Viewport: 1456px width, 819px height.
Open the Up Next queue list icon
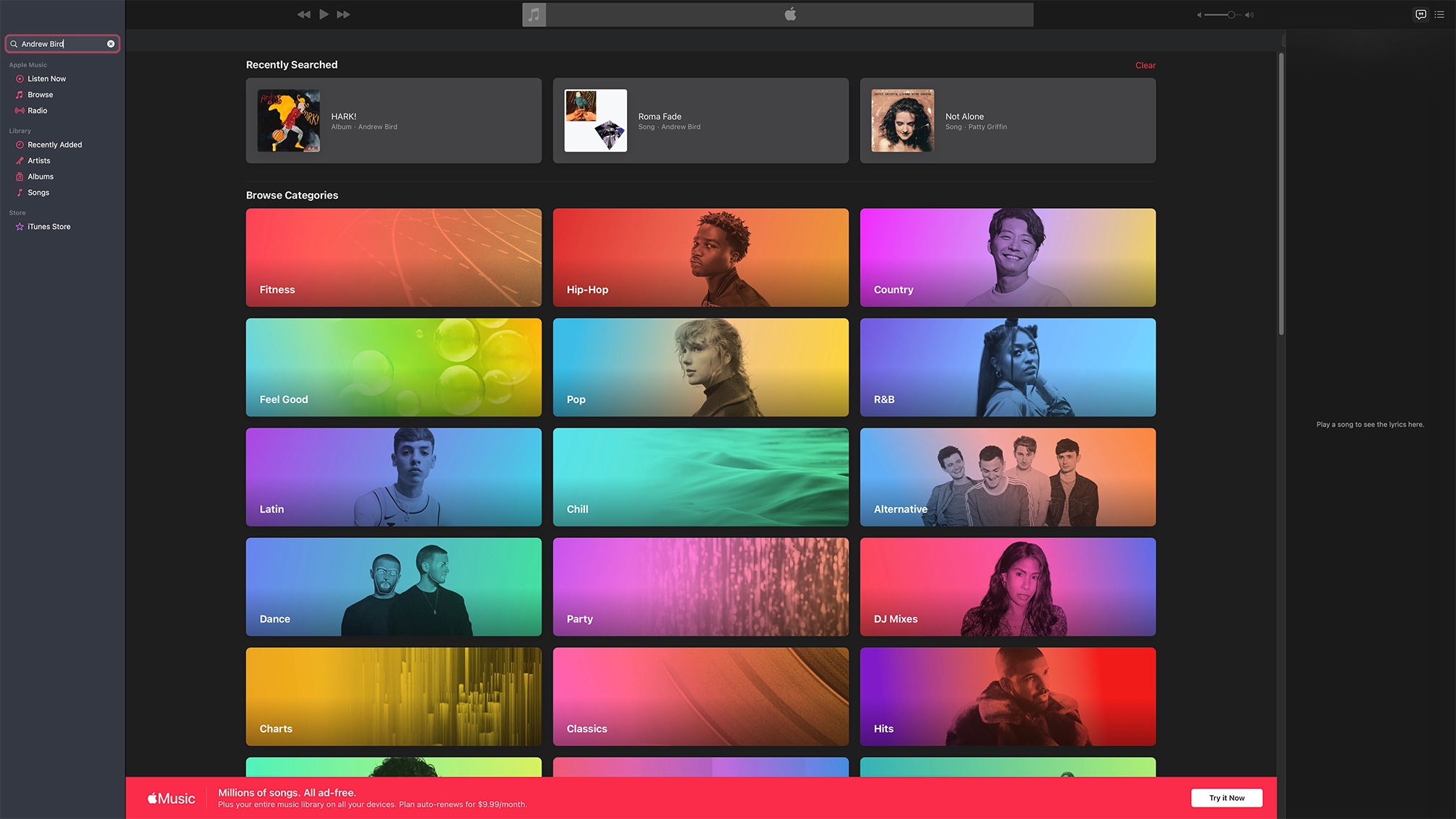tap(1439, 14)
